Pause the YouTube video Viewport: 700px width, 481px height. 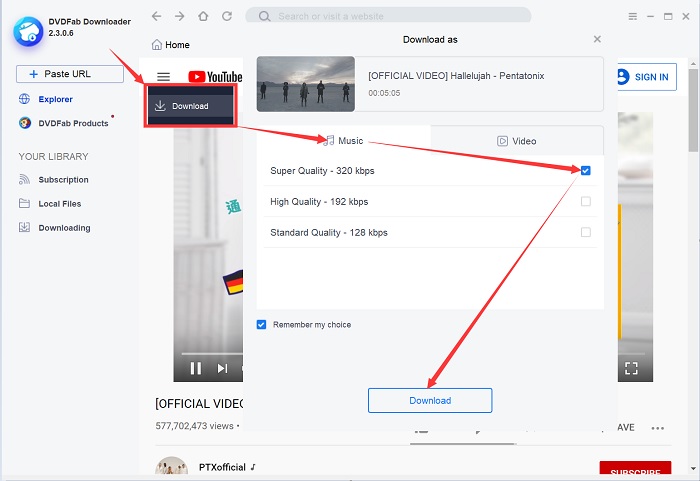196,368
